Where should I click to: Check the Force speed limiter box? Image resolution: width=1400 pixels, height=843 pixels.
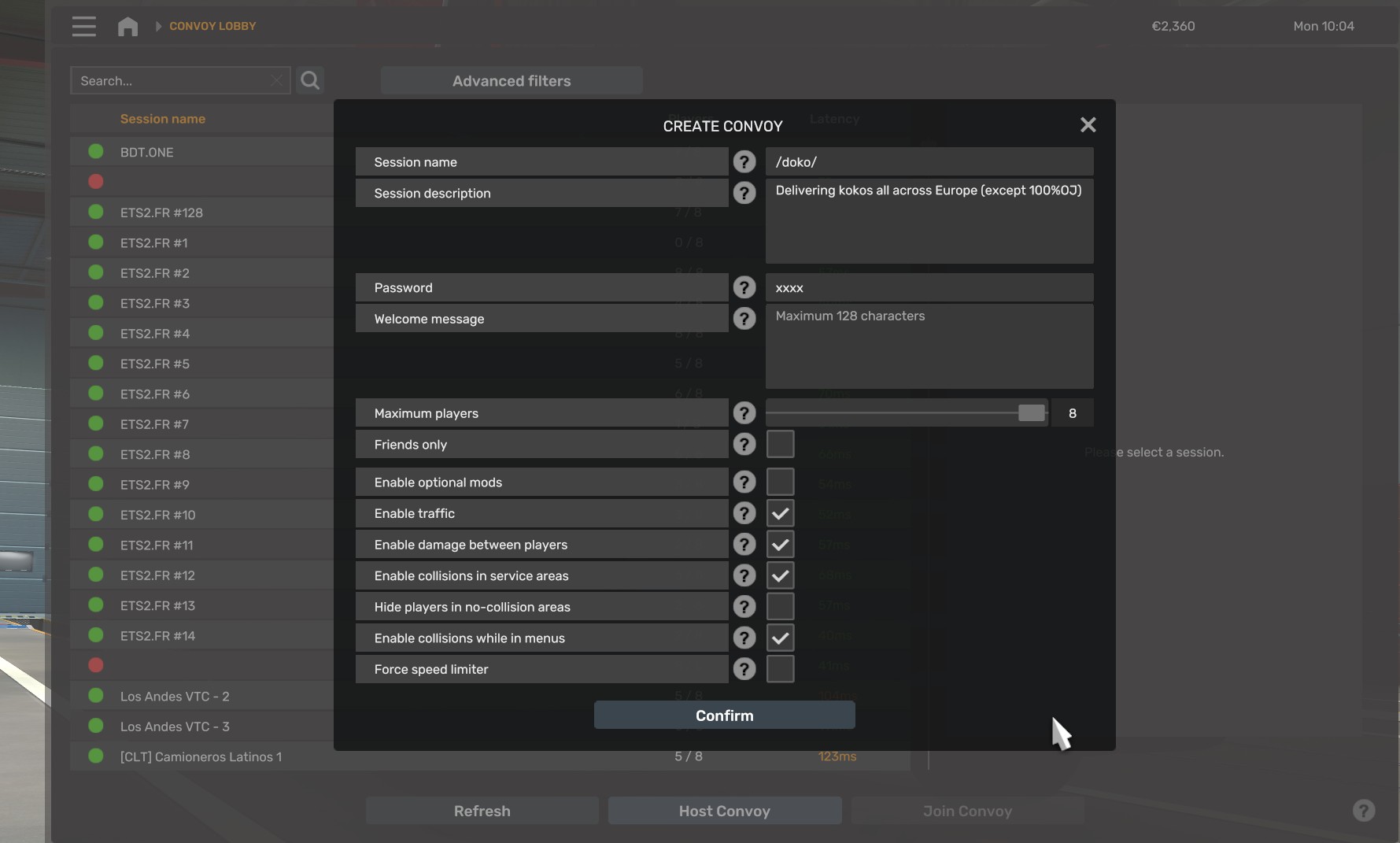coord(780,669)
